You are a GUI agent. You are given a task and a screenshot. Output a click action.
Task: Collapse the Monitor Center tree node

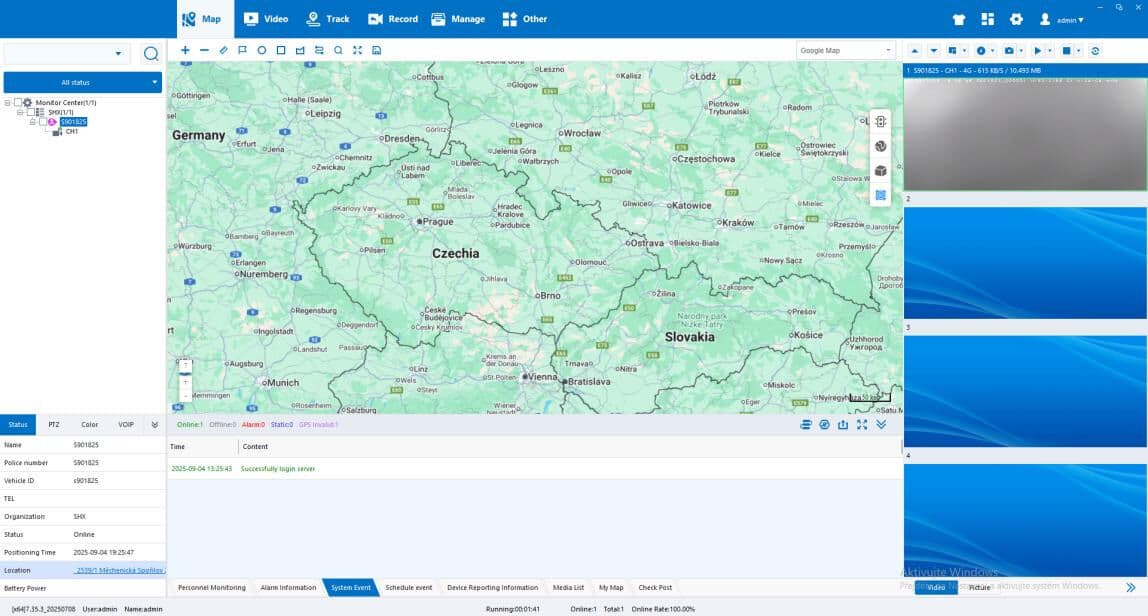pos(8,103)
